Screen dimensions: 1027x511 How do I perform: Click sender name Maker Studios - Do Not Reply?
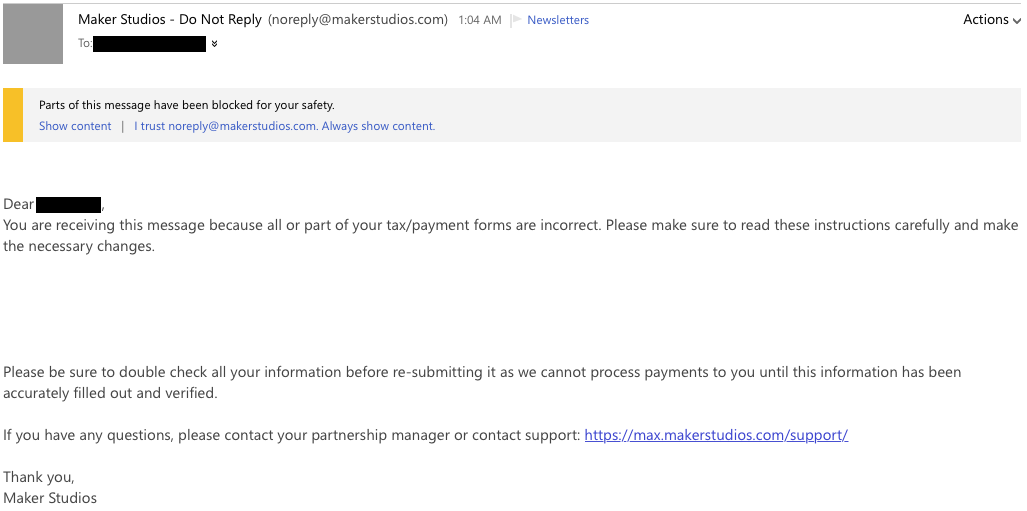point(170,20)
